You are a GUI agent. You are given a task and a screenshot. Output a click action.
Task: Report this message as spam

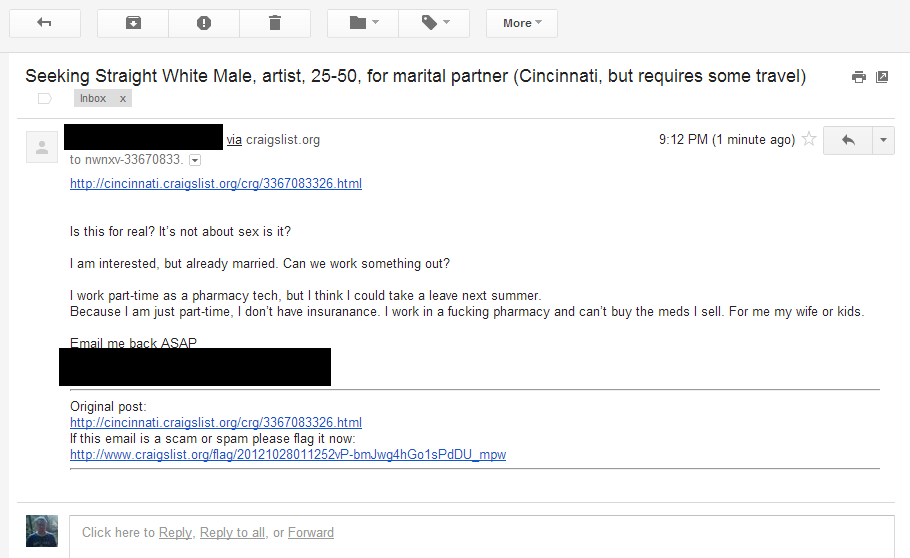(x=204, y=23)
